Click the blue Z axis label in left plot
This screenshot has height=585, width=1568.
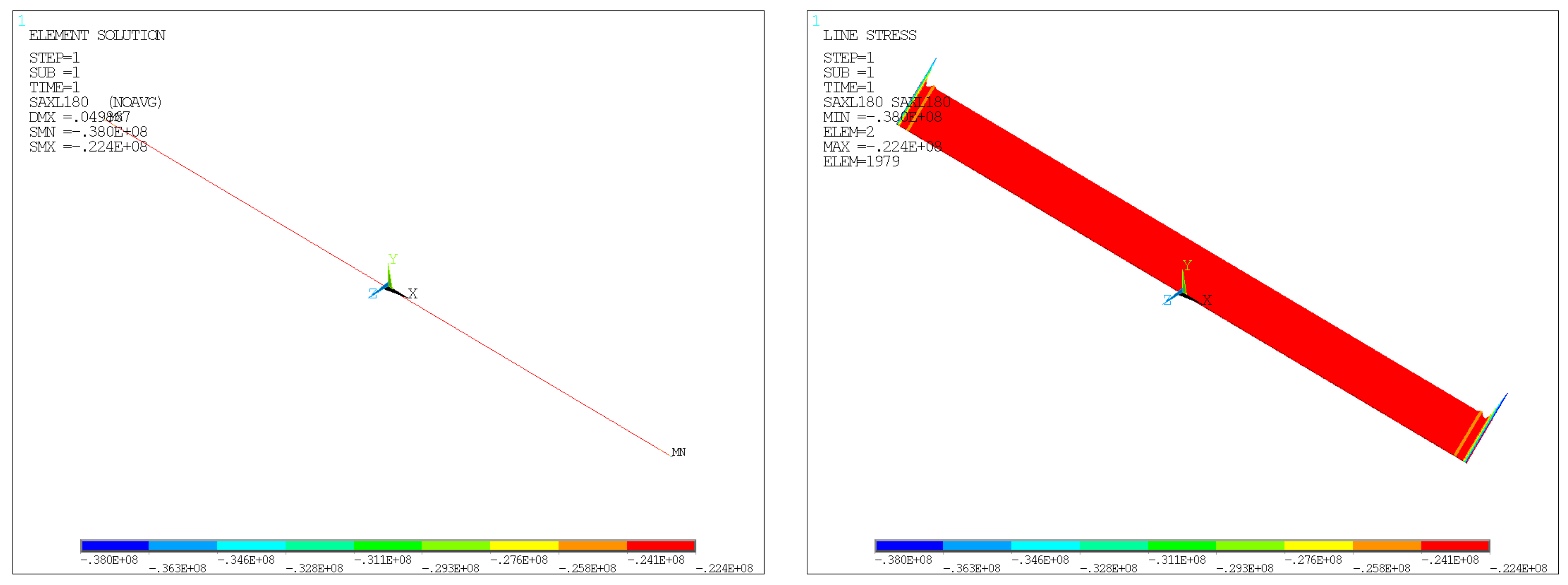tap(372, 294)
